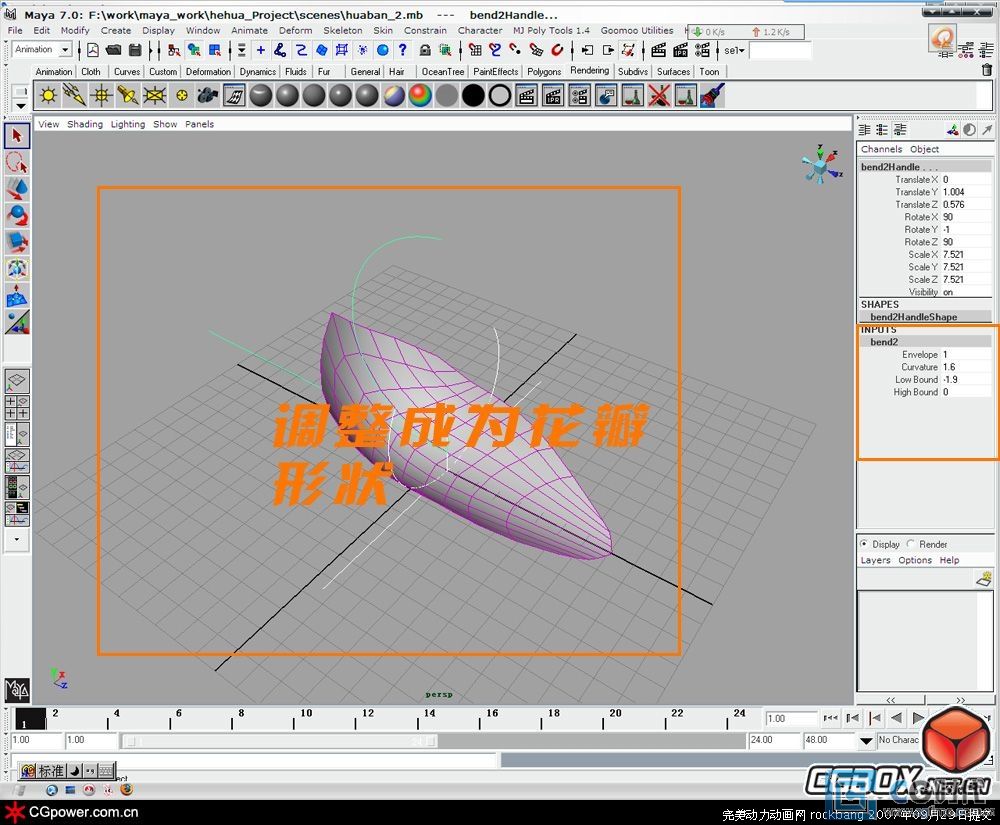The image size is (1000, 825).
Task: Pick the Rotate tool with the blue sphere
Action: coord(17,216)
